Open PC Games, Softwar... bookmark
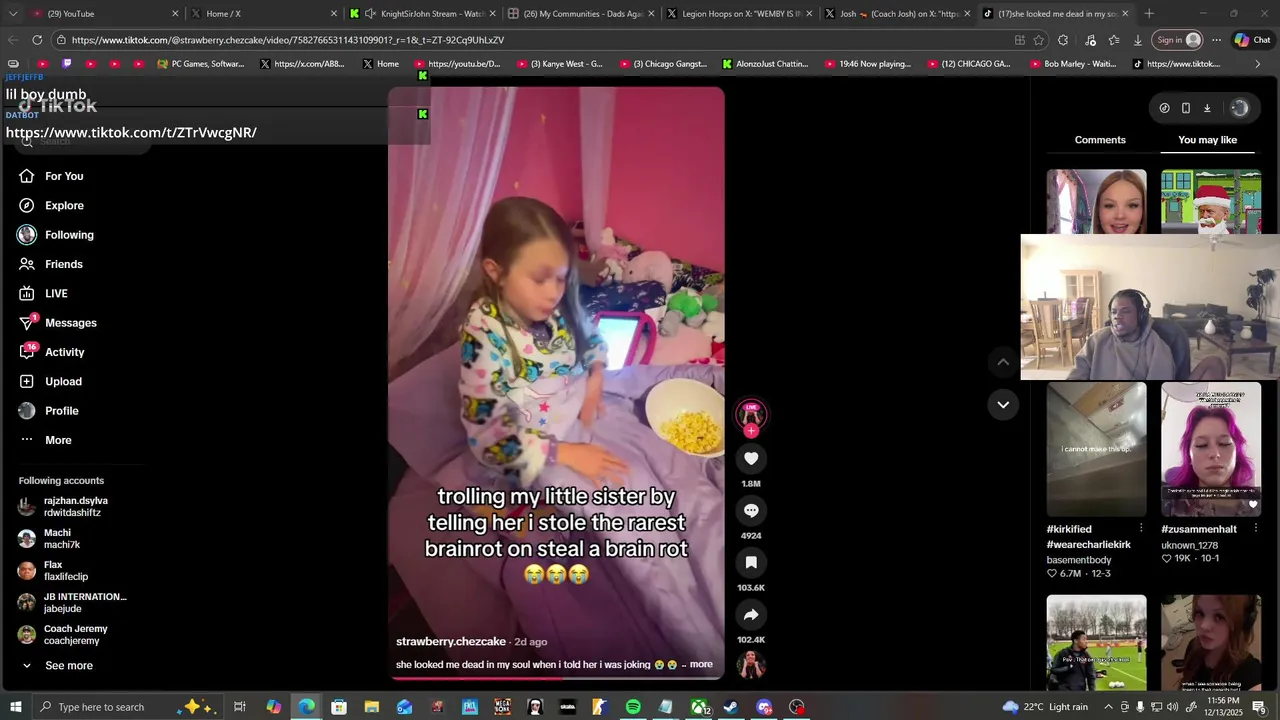The image size is (1280, 720). [200, 64]
